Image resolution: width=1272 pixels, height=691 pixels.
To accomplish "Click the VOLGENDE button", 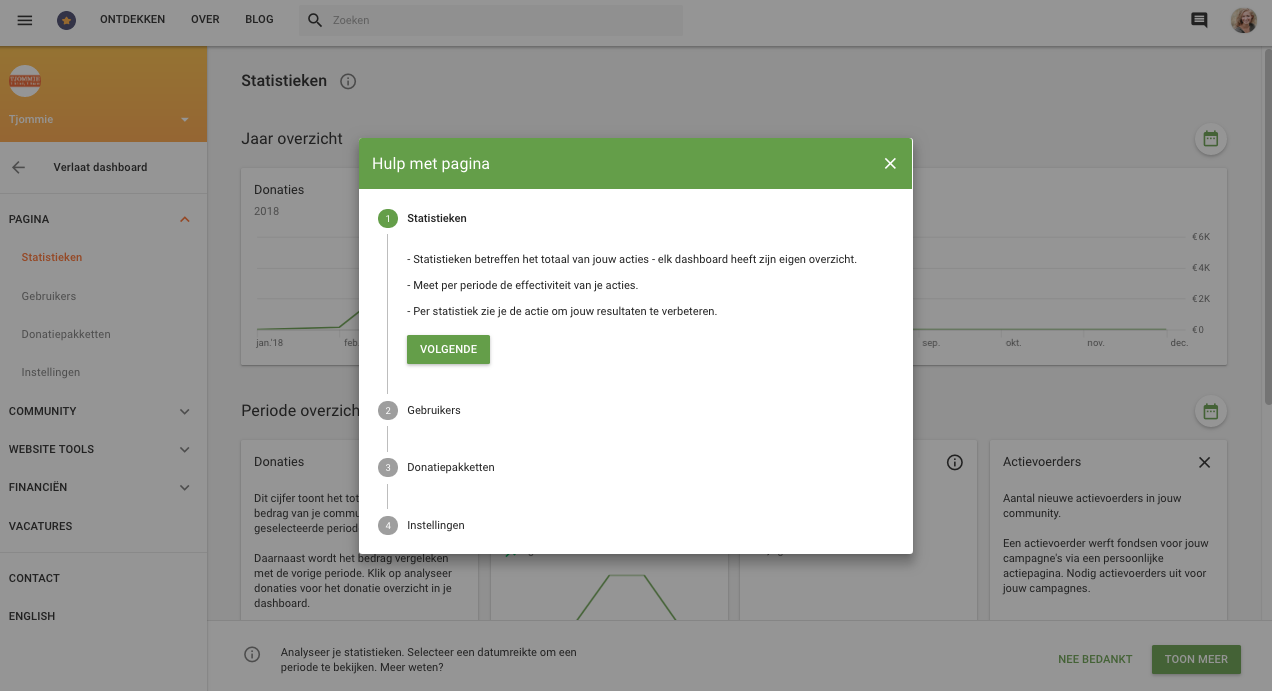I will coord(448,349).
